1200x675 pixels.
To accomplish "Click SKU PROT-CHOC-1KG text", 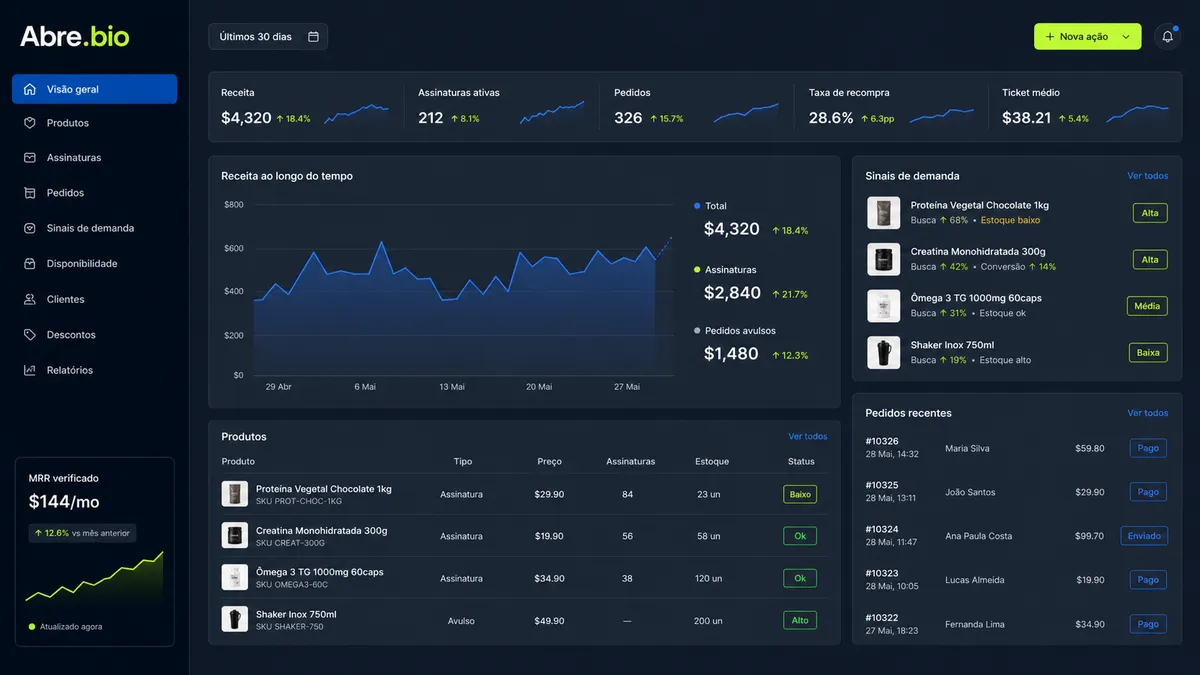I will [299, 501].
